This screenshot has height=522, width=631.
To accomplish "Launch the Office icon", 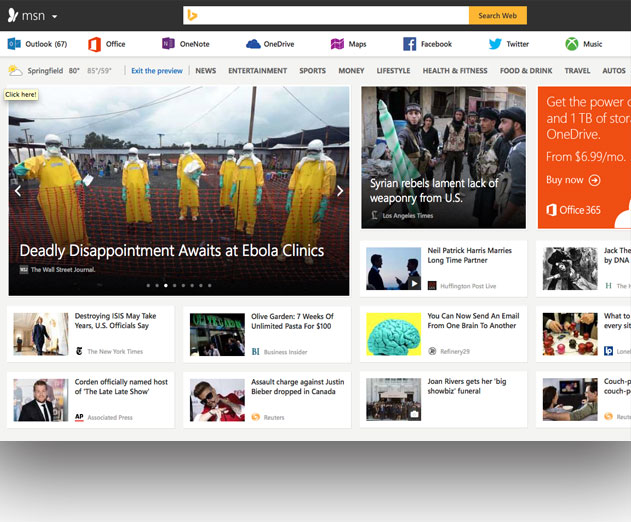I will coord(95,44).
